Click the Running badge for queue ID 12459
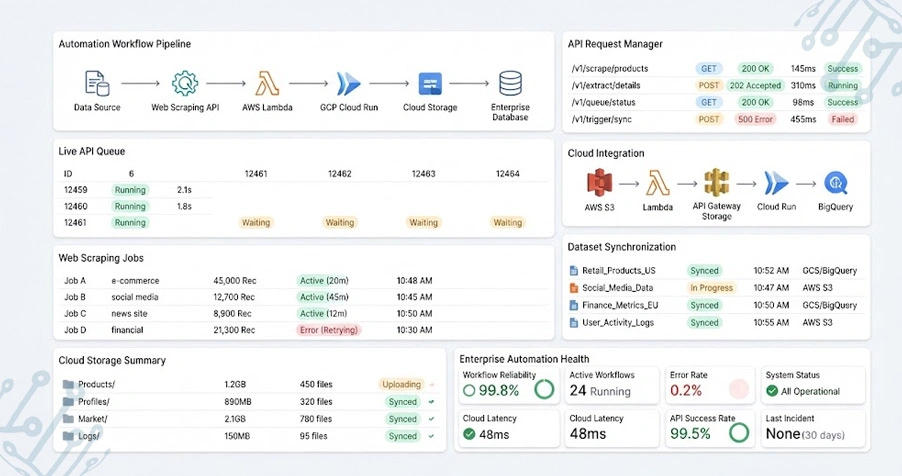This screenshot has width=902, height=476. click(x=130, y=190)
